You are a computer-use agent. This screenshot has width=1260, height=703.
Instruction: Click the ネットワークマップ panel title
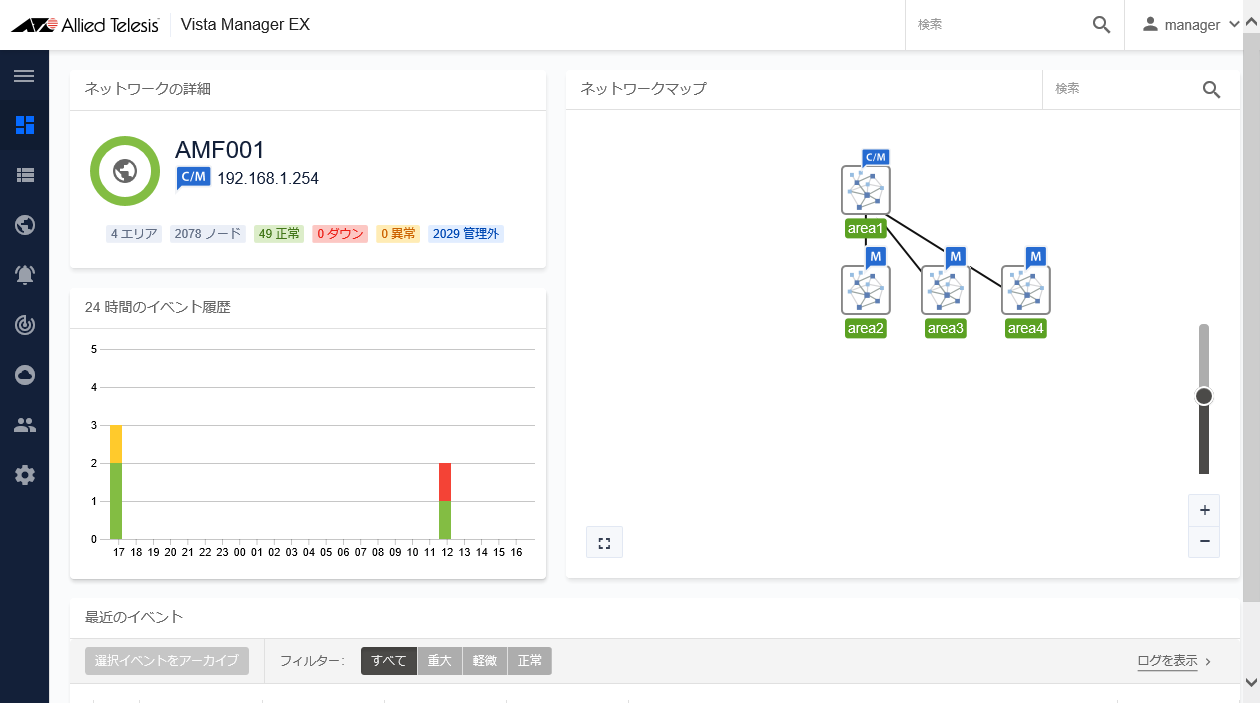click(644, 89)
